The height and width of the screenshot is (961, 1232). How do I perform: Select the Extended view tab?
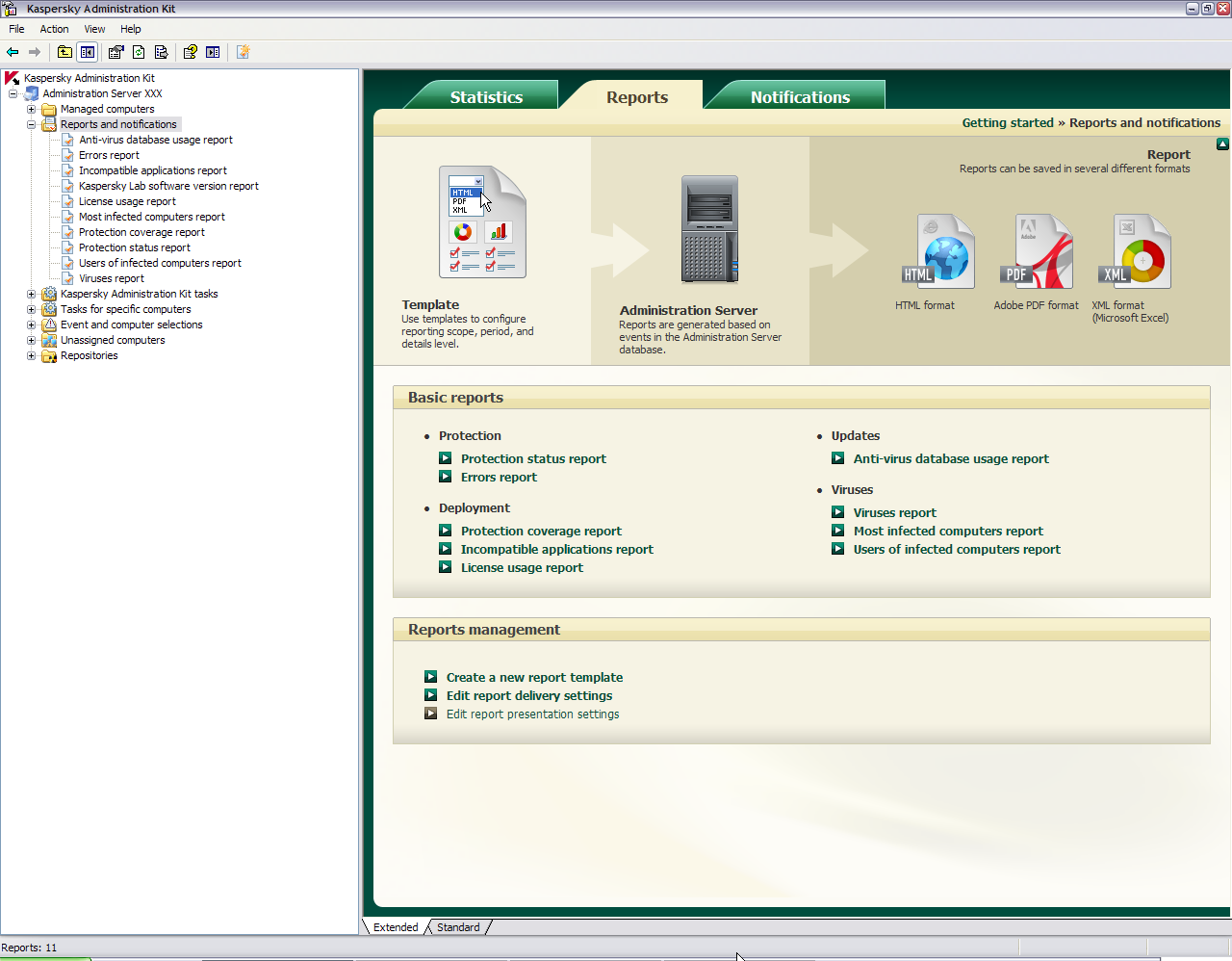click(x=396, y=927)
